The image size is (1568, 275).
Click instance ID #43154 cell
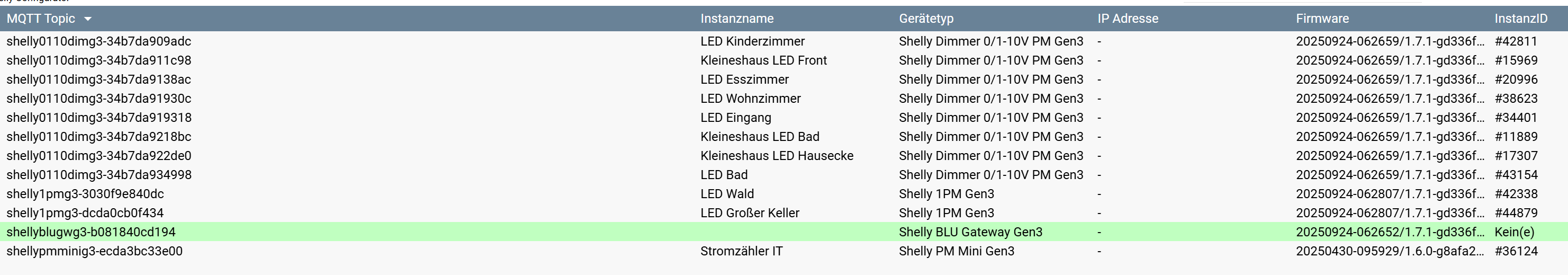(1516, 175)
